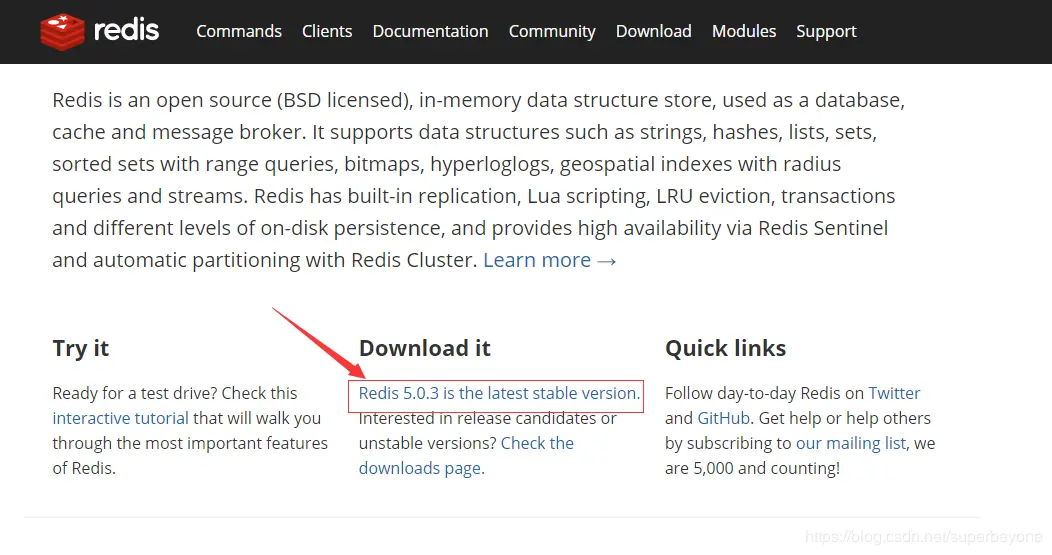Viewport: 1052px width, 555px height.
Task: Click the Quick links heading
Action: tap(725, 348)
